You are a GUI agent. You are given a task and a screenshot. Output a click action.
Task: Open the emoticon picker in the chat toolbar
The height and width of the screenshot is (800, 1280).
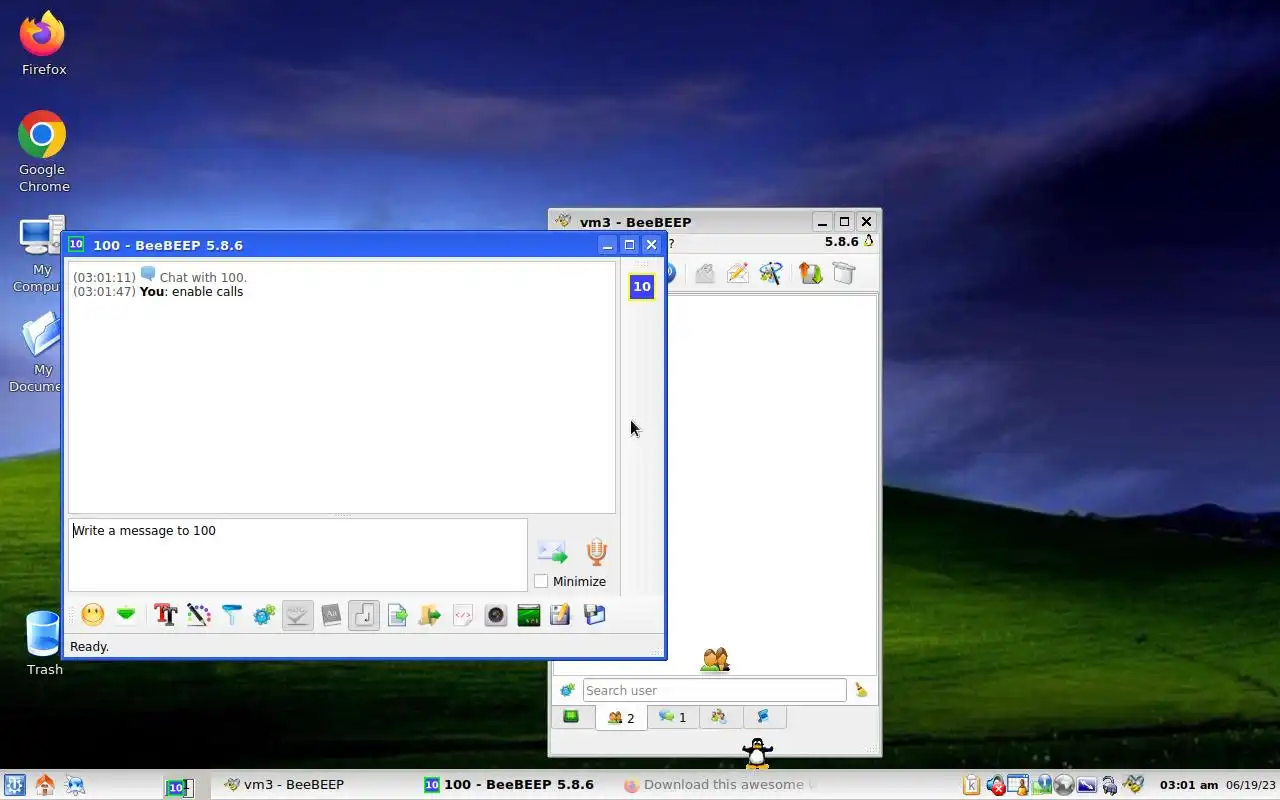coord(93,615)
